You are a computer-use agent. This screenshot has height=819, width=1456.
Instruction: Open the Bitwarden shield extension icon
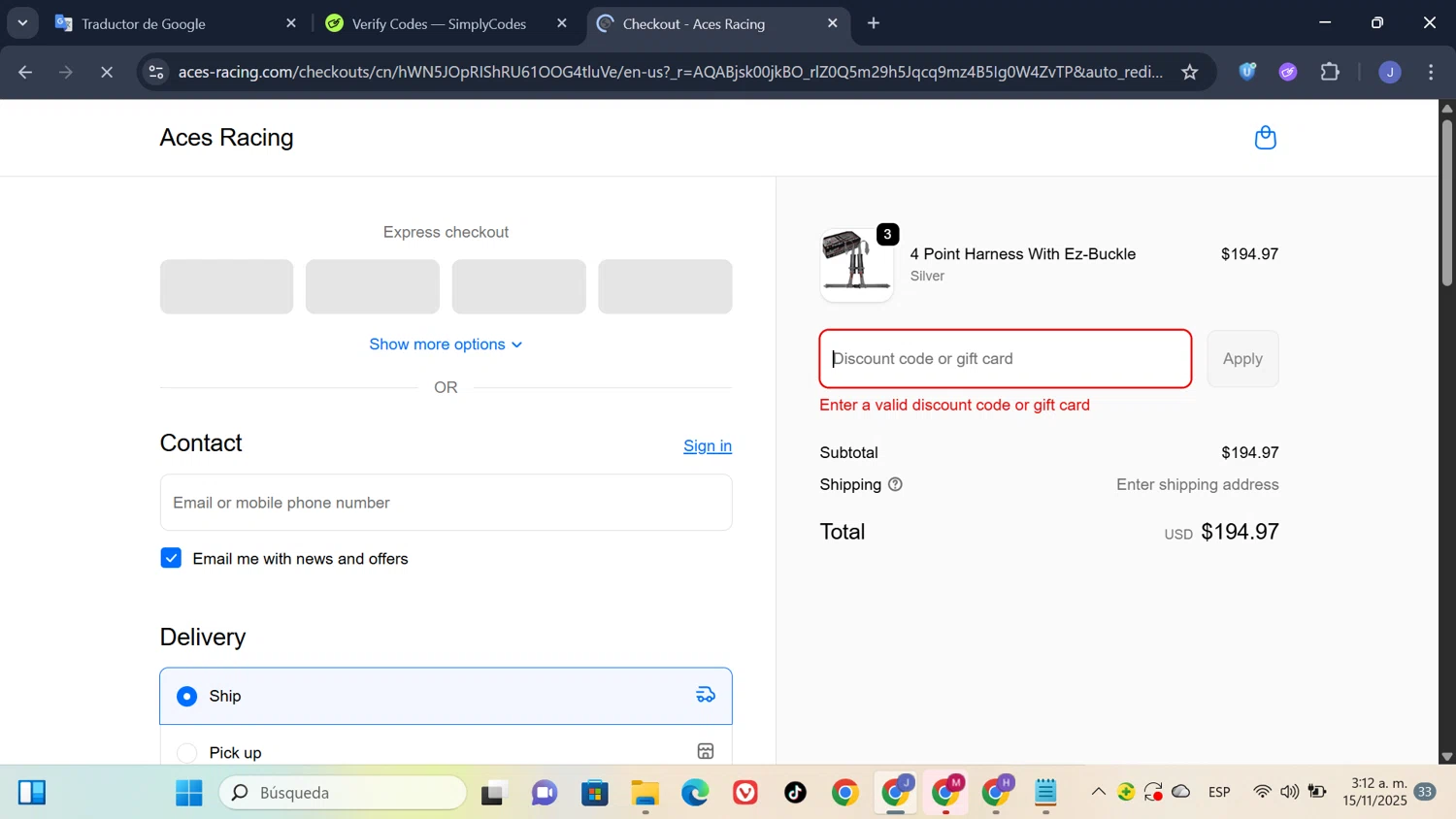tap(1247, 72)
